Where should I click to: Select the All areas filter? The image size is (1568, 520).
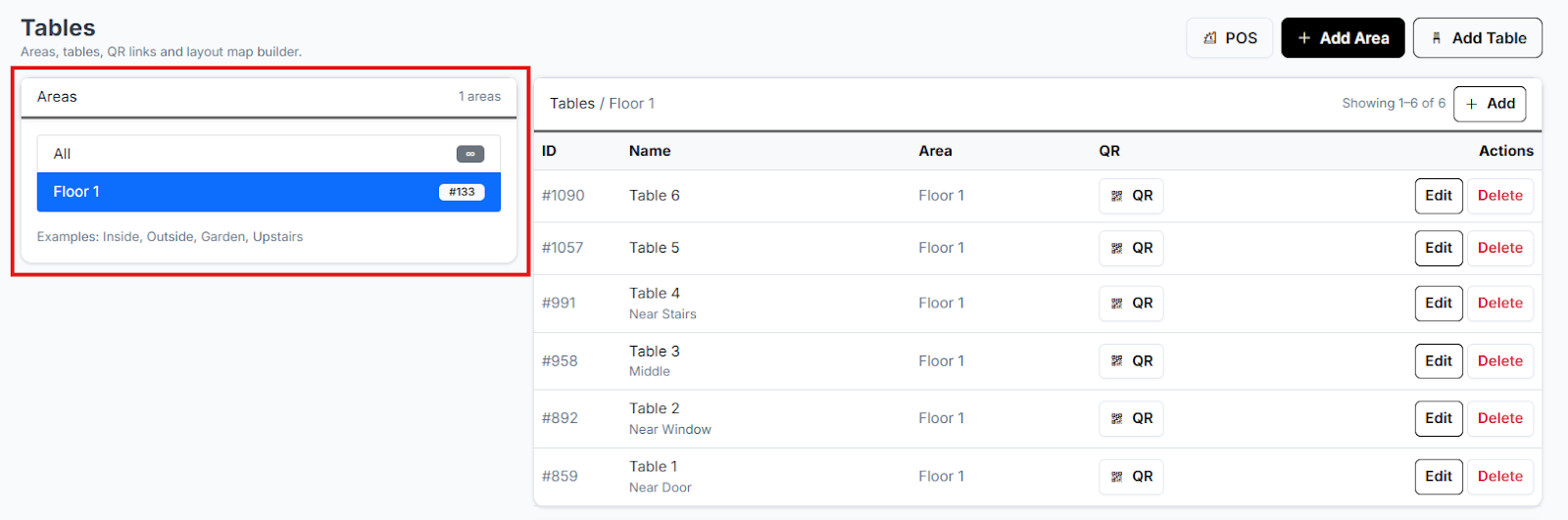pyautogui.click(x=268, y=154)
